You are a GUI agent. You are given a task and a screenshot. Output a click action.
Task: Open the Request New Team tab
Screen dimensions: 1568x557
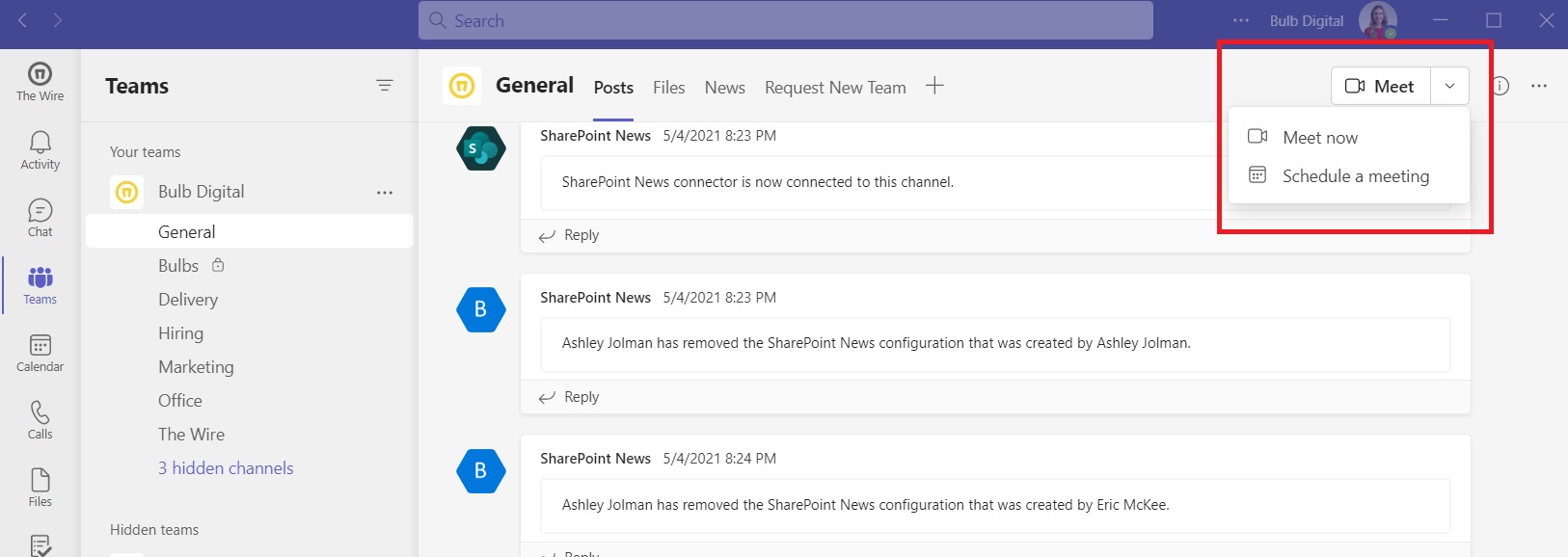[x=835, y=88]
